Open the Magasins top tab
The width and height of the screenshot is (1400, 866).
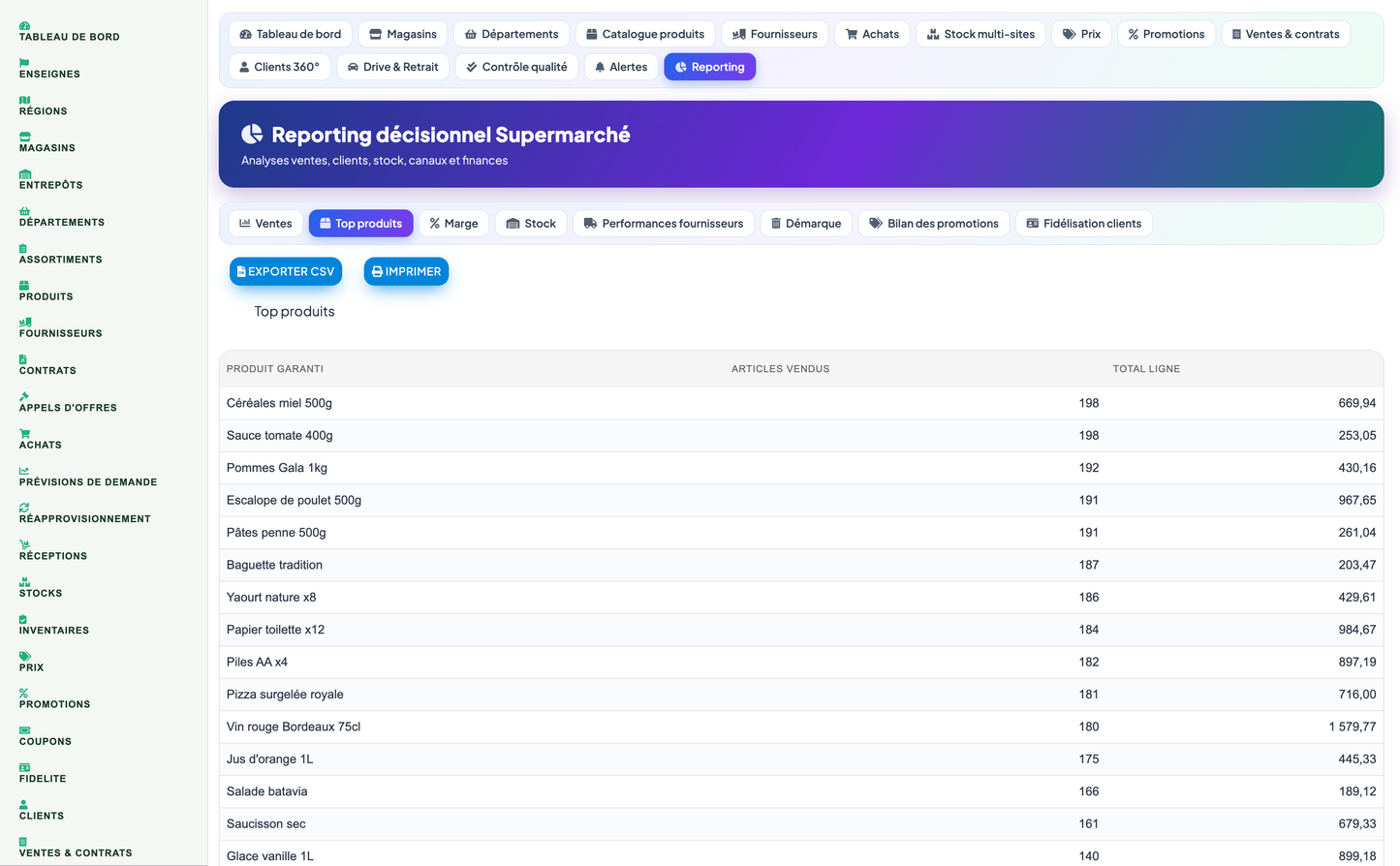coord(403,34)
